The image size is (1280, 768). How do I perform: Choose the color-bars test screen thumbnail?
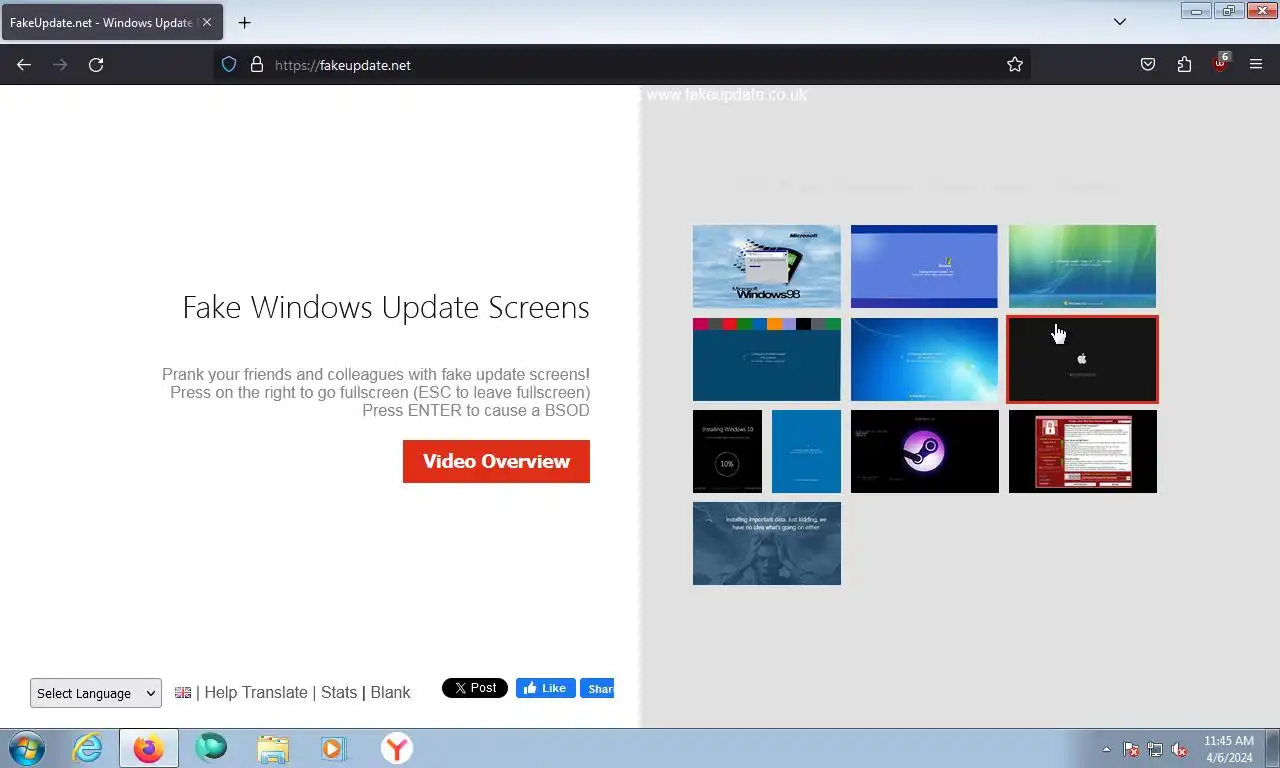[x=767, y=359]
